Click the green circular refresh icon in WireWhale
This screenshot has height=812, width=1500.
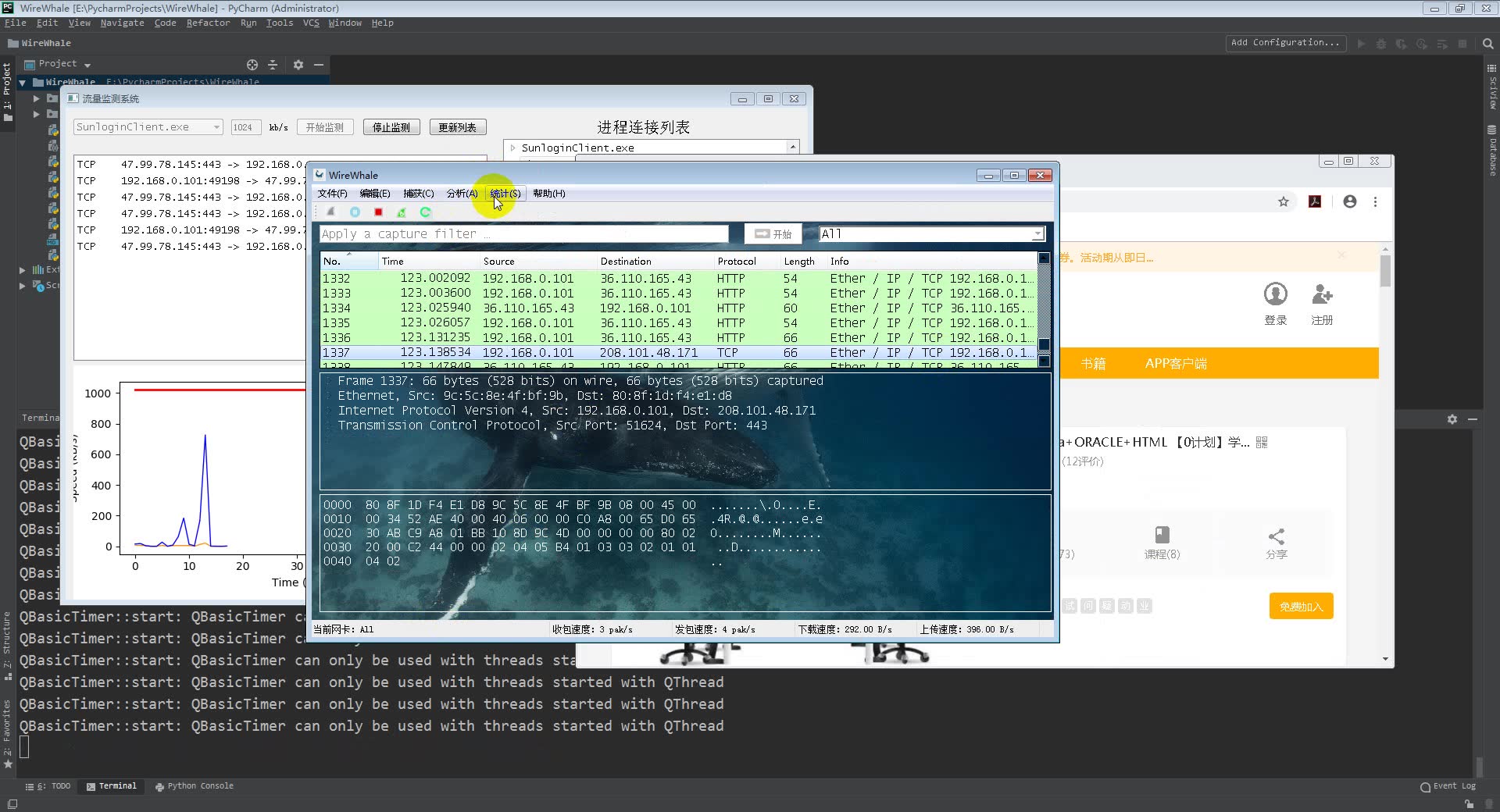point(425,212)
